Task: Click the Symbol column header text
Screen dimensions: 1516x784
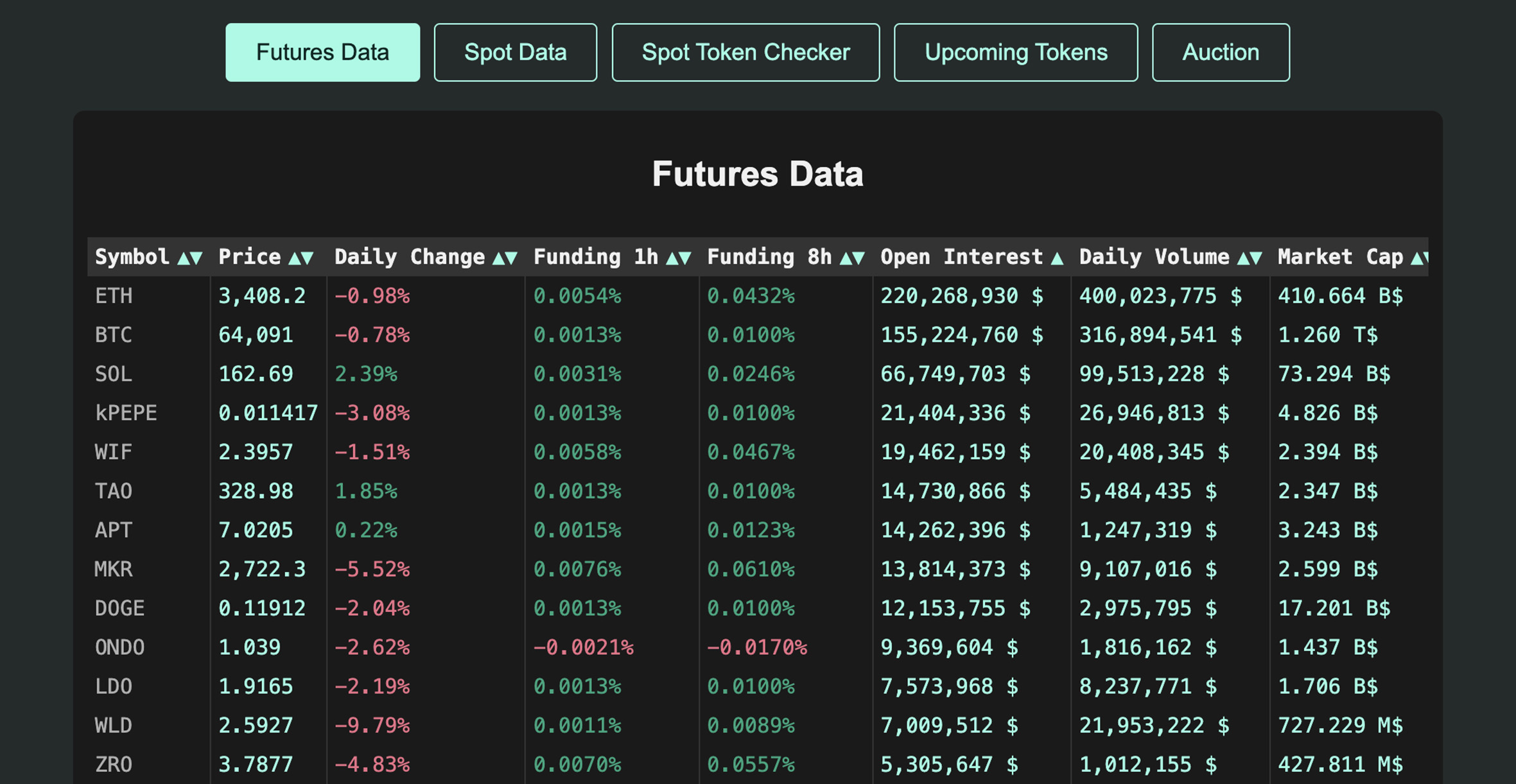Action: 132,257
